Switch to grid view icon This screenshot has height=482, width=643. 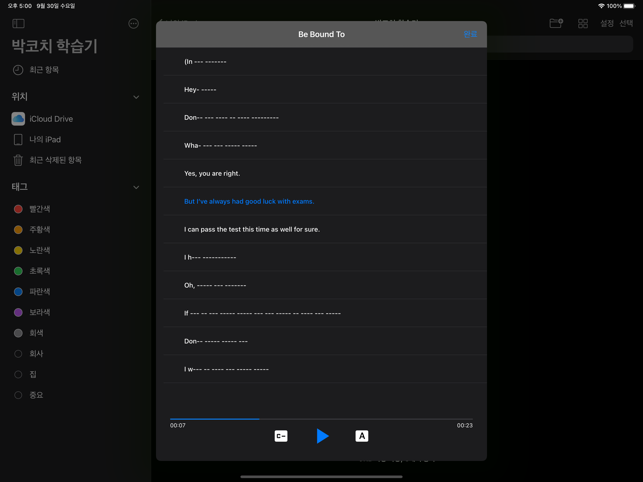click(583, 23)
